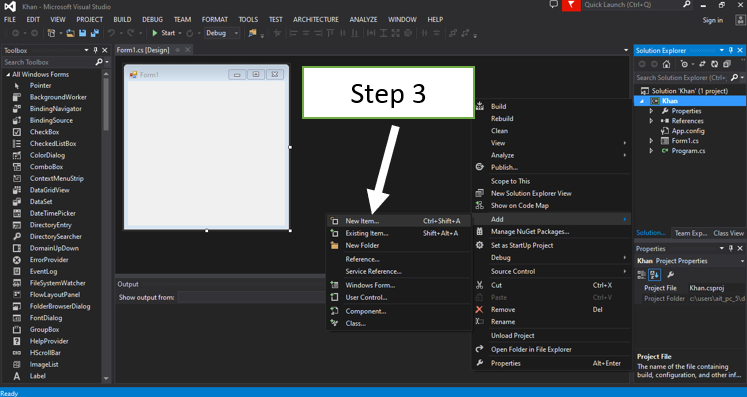The image size is (747, 397).
Task: Expand the Program.cs node arrow
Action: tap(651, 151)
